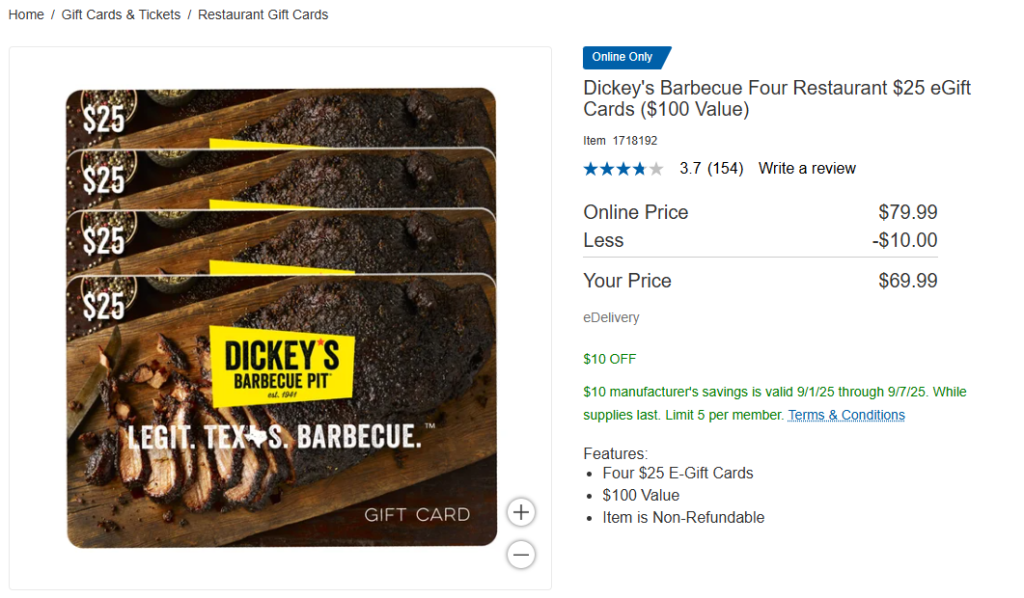Click the Online Only badge
The image size is (1024, 598).
click(626, 57)
